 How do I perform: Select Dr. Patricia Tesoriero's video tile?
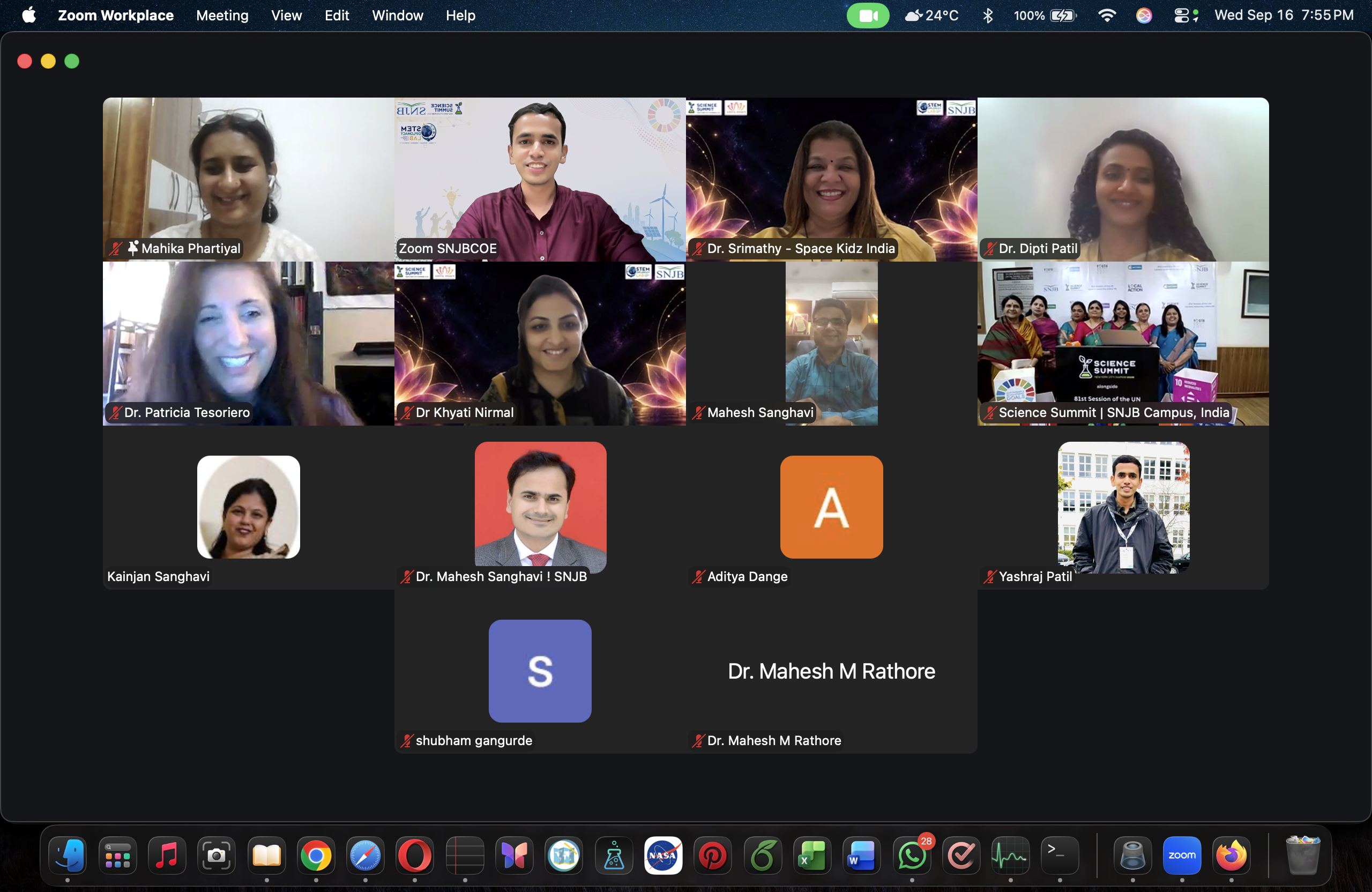click(x=249, y=344)
